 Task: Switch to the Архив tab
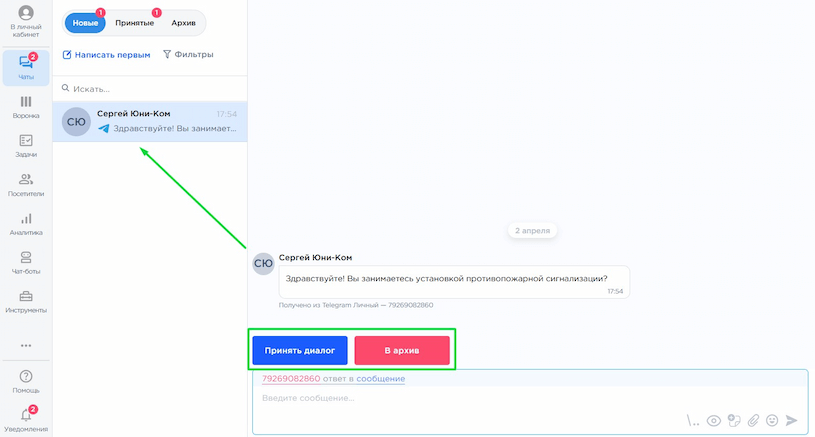pos(183,23)
